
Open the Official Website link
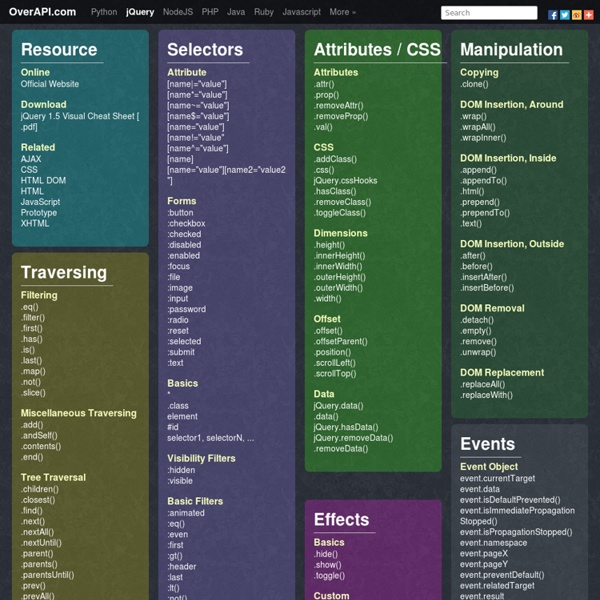[x=50, y=84]
